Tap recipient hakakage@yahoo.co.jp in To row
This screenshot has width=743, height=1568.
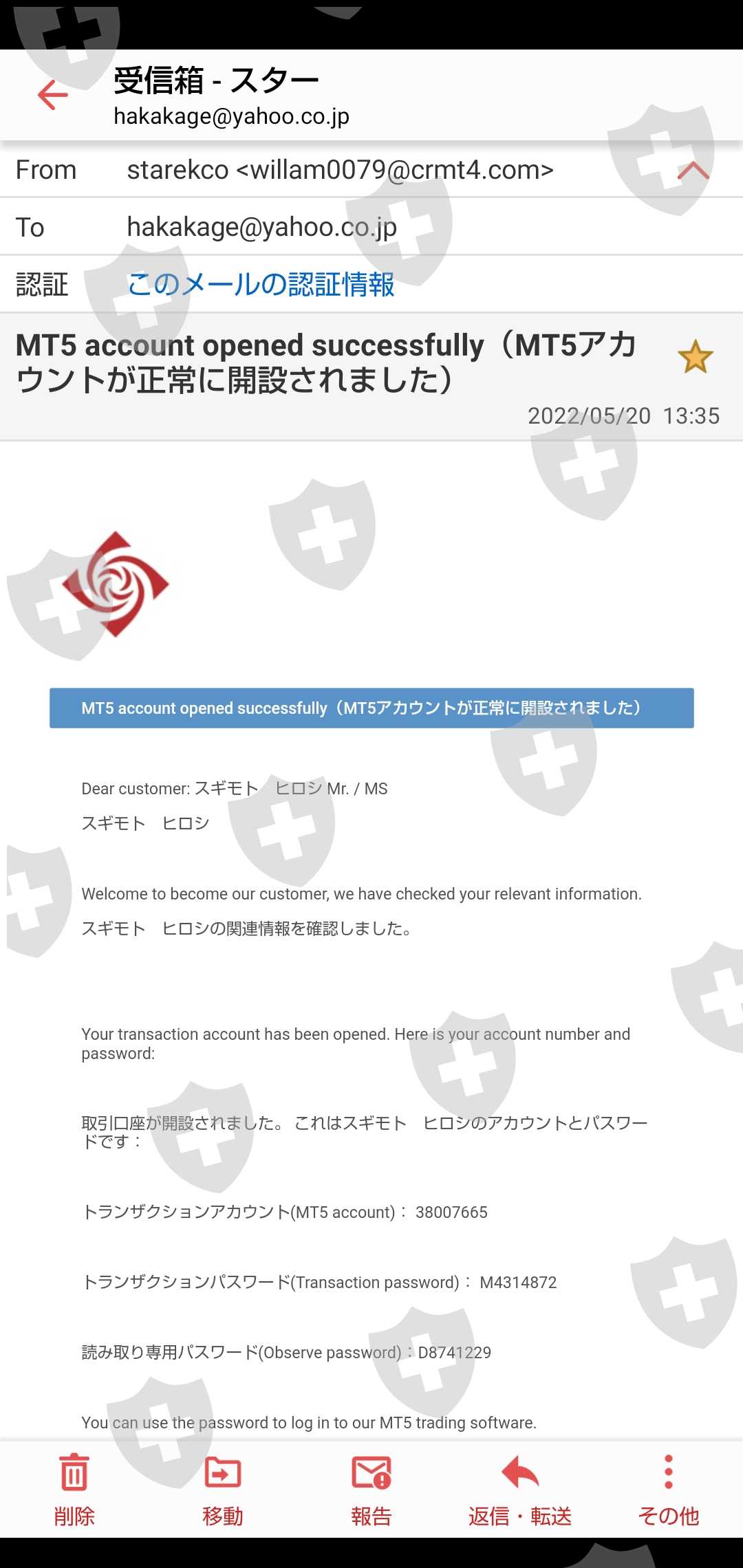click(261, 227)
